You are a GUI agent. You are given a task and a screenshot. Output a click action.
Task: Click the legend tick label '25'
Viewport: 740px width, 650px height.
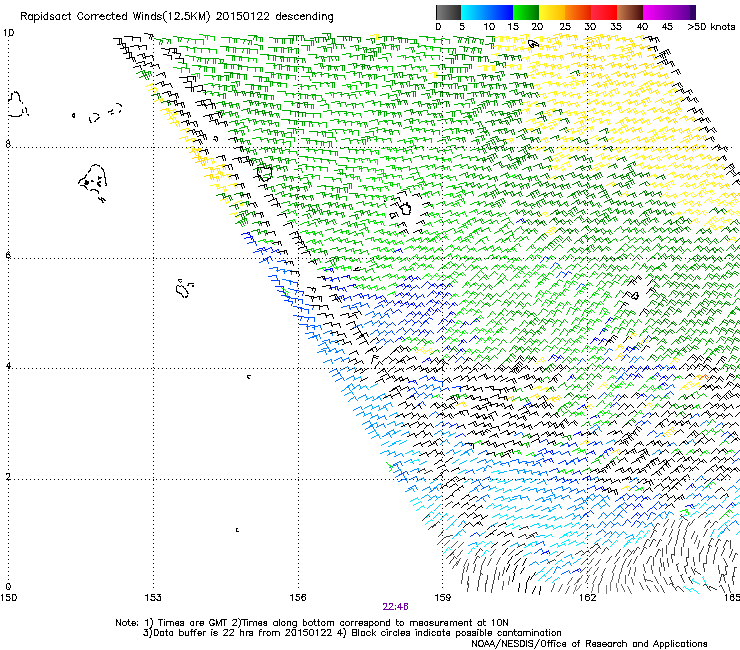564,26
